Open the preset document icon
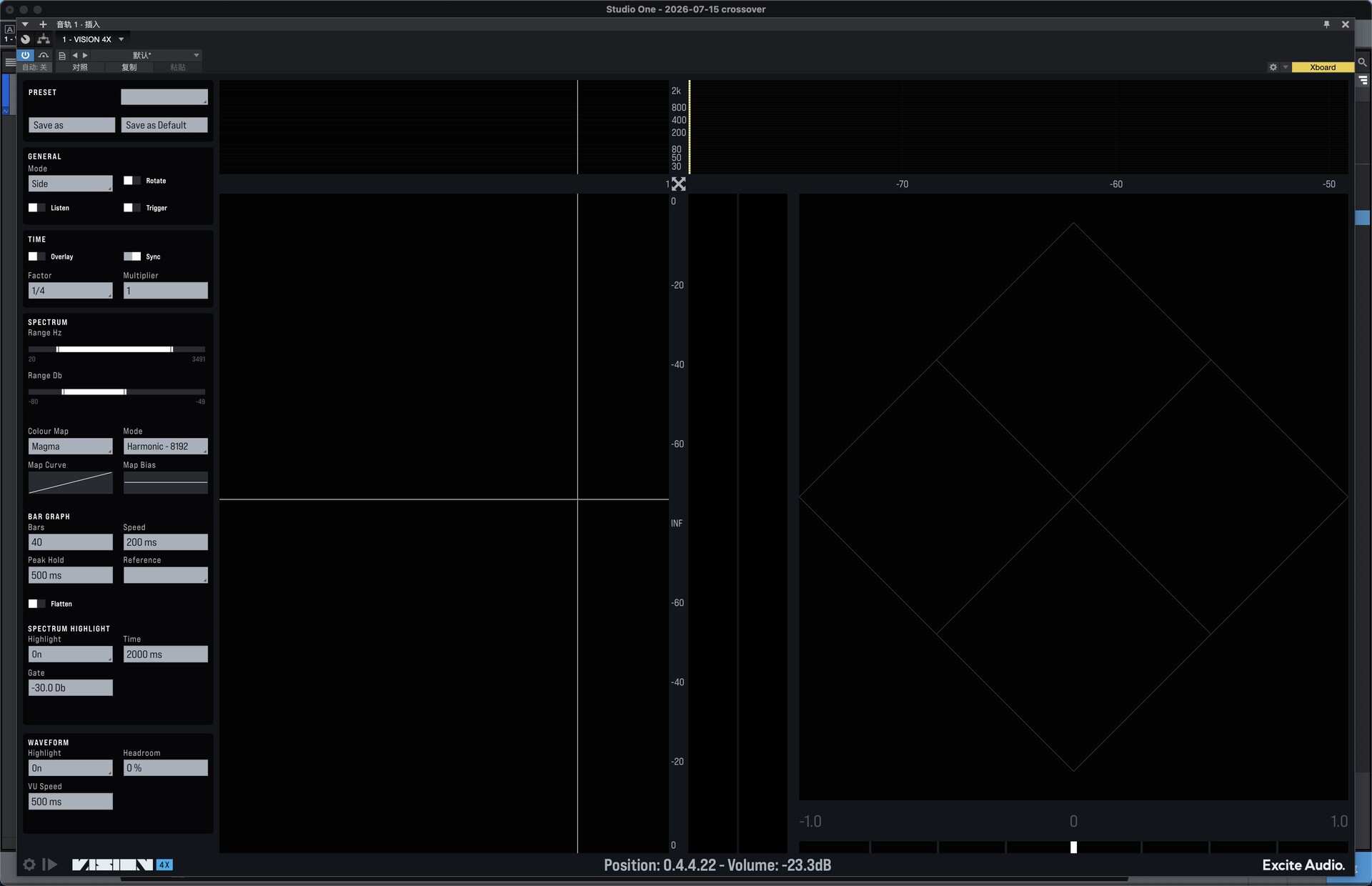This screenshot has height=886, width=1372. click(62, 56)
